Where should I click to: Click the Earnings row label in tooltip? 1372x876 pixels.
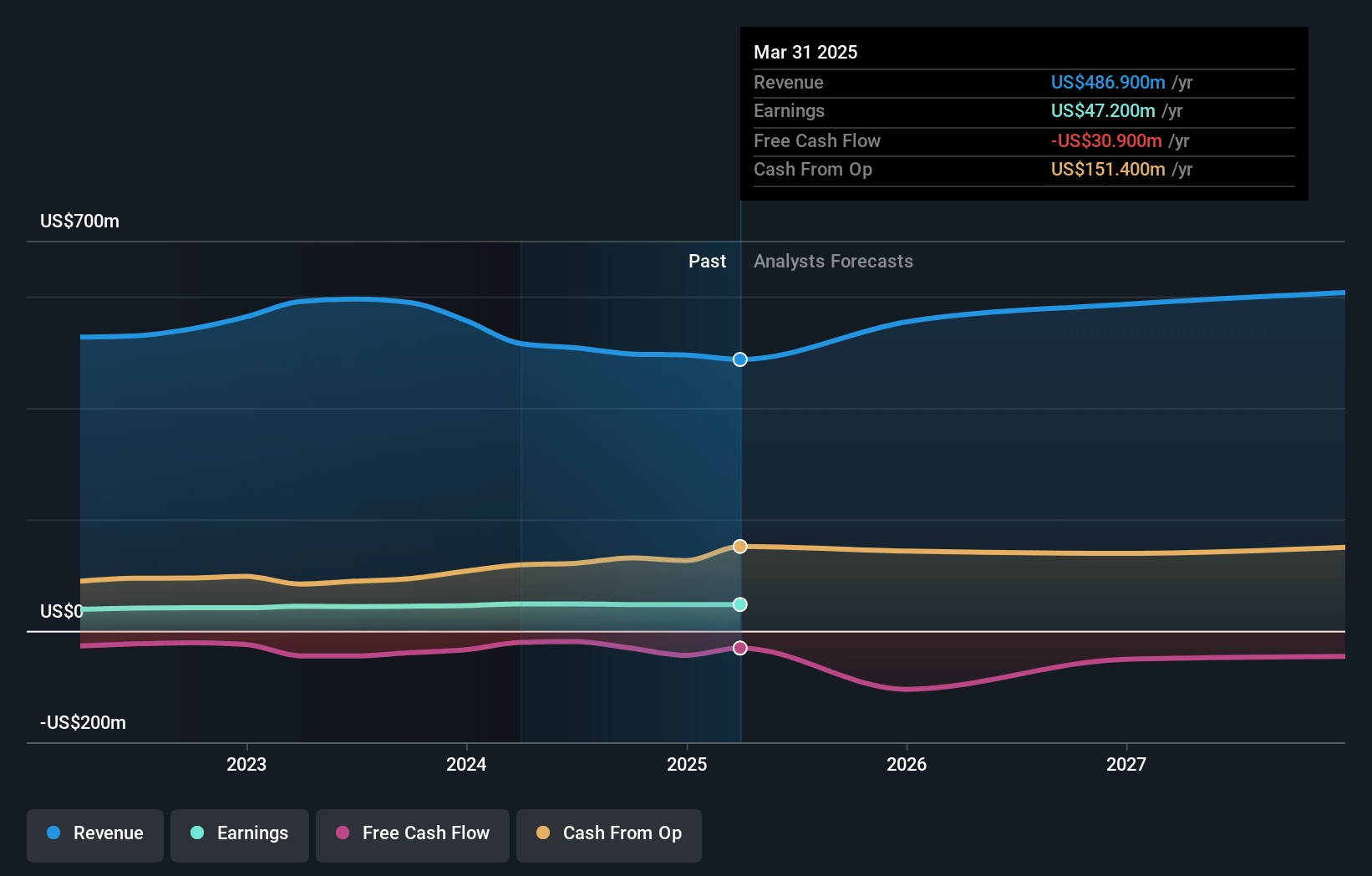[x=789, y=111]
